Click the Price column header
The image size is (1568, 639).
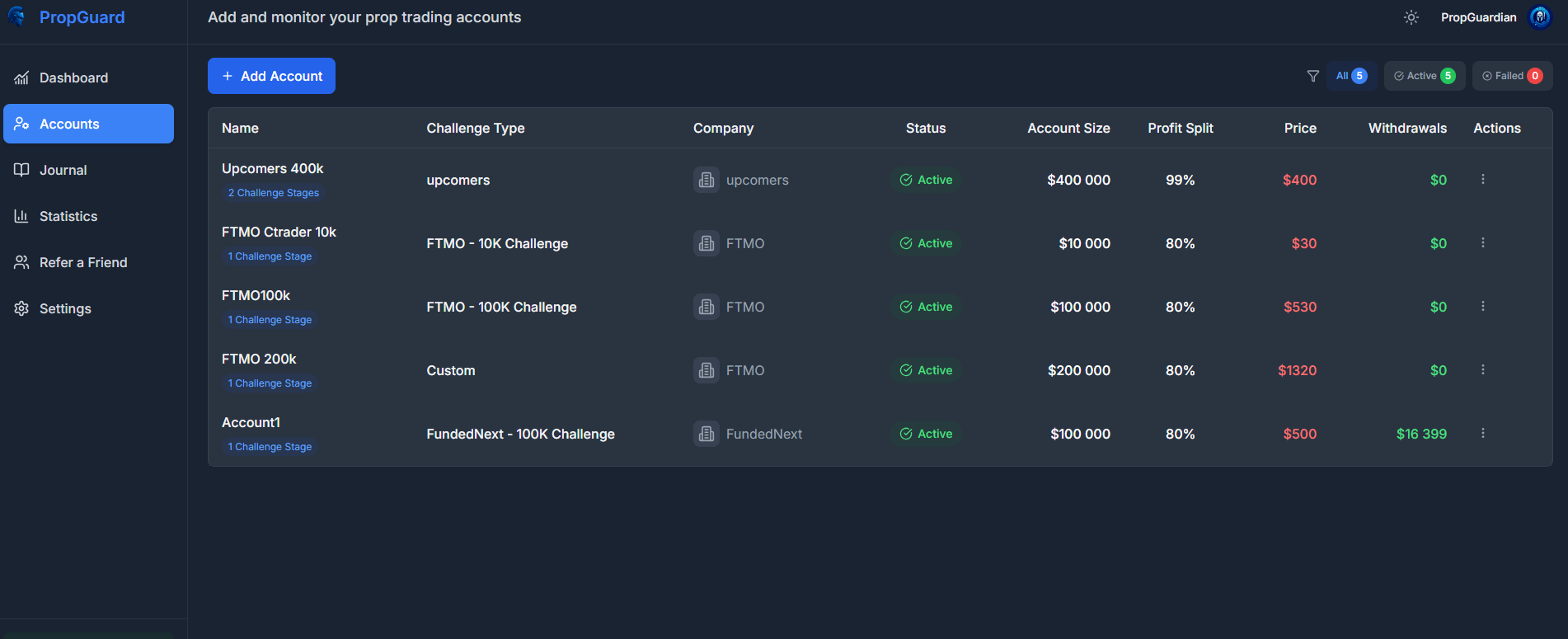tap(1300, 128)
